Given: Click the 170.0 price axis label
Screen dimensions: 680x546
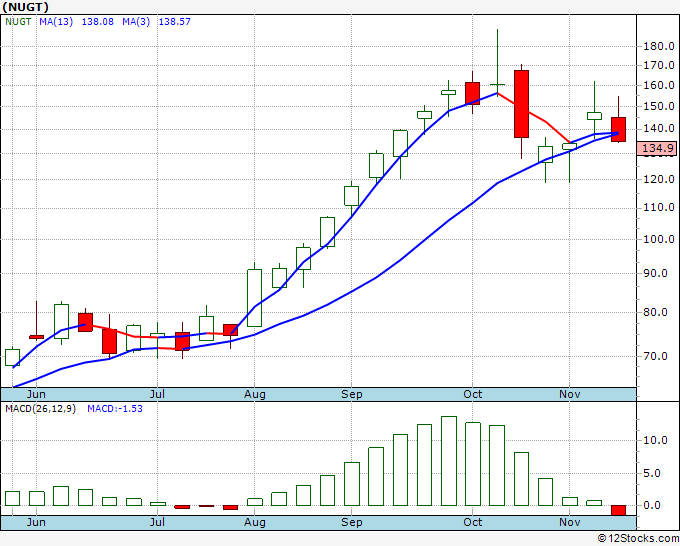Looking at the screenshot, I should coord(658,65).
